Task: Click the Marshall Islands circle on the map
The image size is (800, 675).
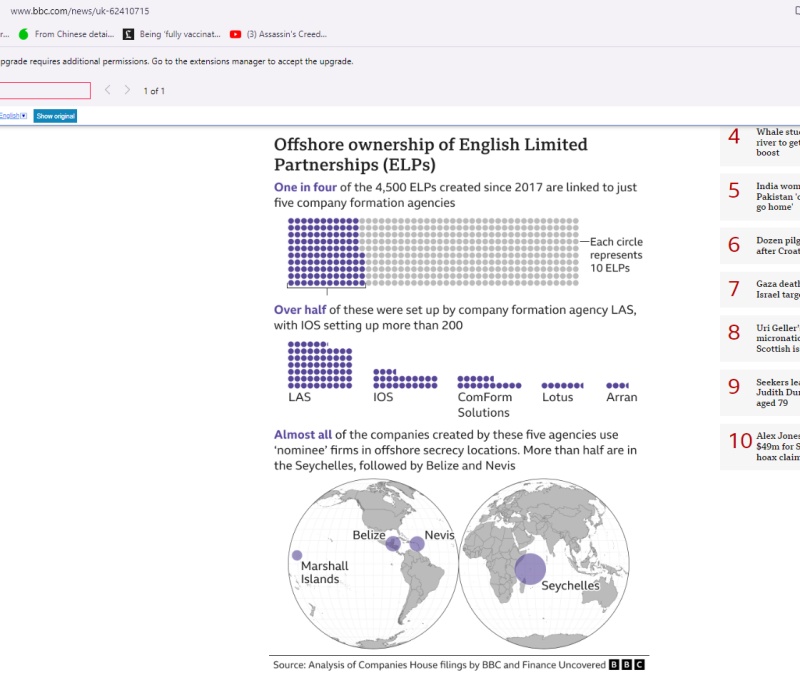Action: coord(296,555)
